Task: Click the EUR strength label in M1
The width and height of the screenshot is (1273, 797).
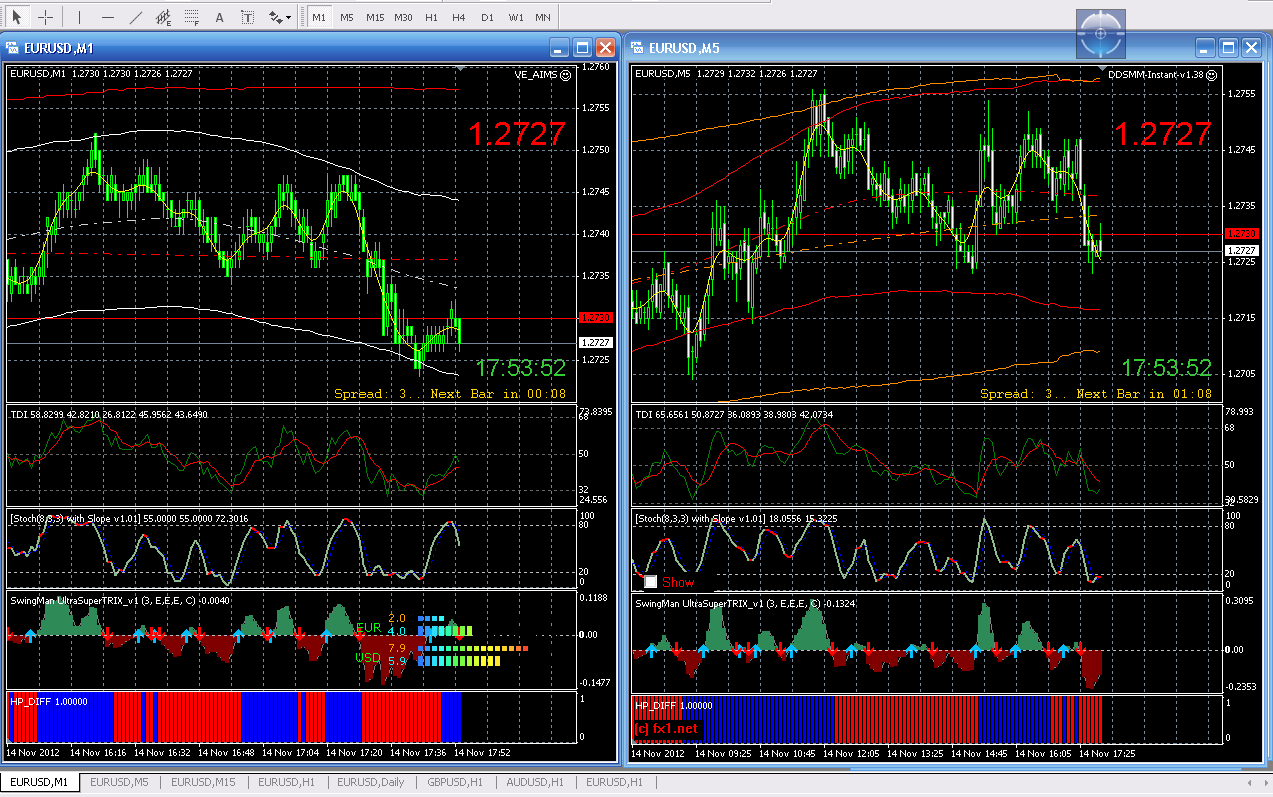Action: 367,629
